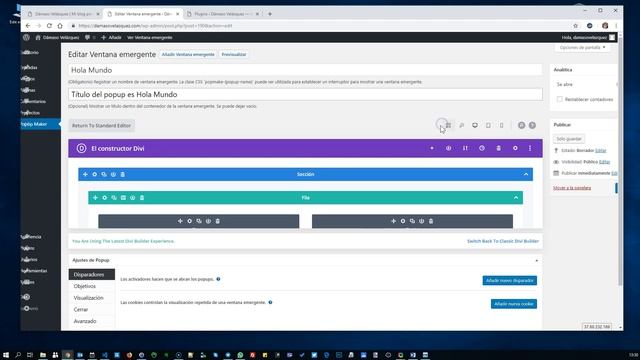
Task: Click the plus icon in the Divi header
Action: (432, 148)
